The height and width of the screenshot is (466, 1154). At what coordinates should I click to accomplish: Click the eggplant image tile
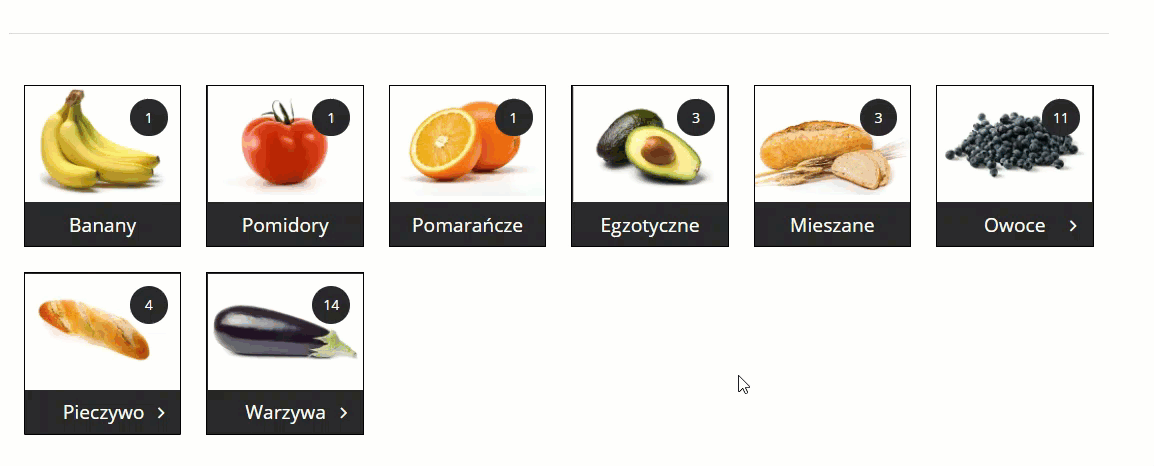pyautogui.click(x=285, y=332)
